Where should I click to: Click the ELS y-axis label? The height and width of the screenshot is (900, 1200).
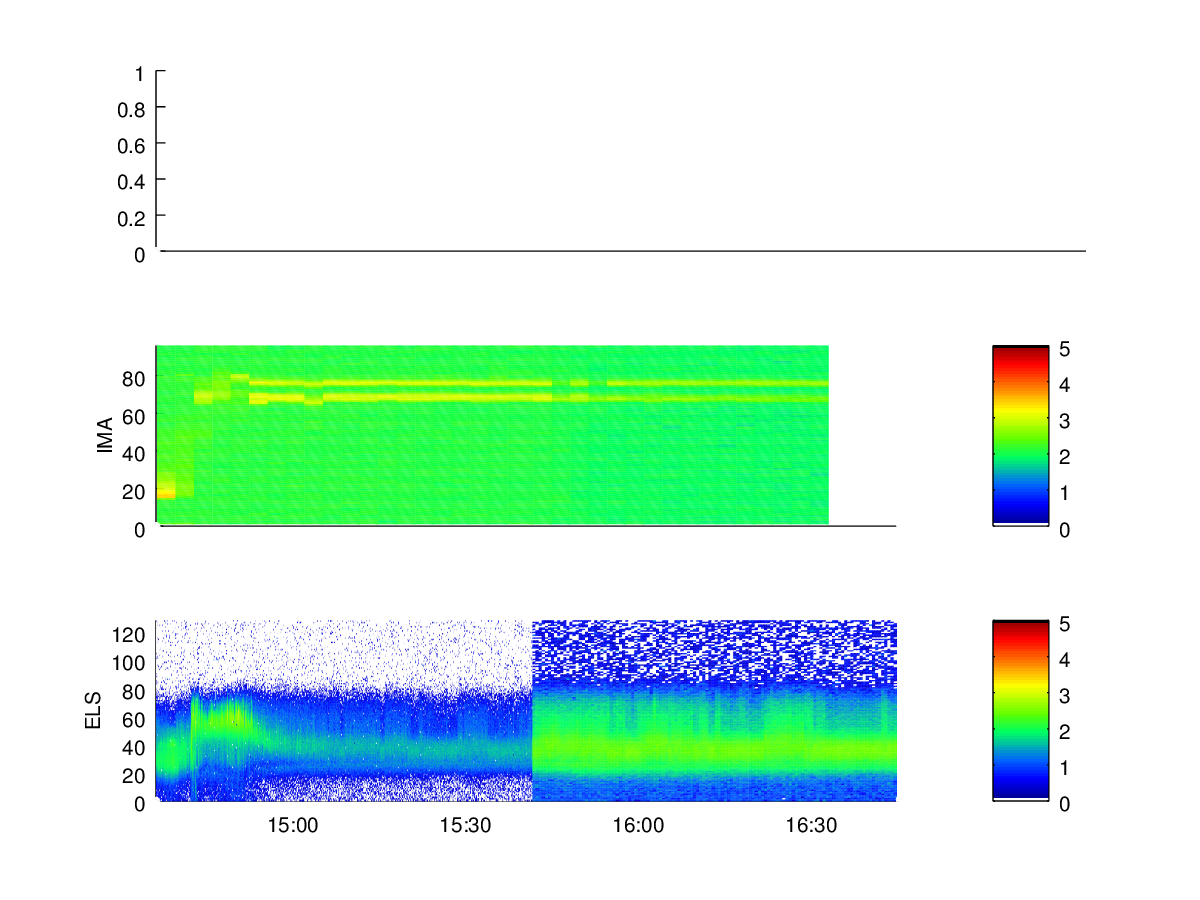94,711
